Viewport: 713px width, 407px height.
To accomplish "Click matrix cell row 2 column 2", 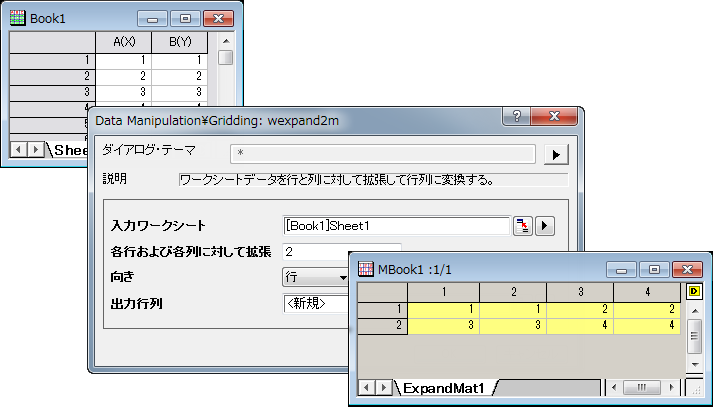I will (513, 326).
